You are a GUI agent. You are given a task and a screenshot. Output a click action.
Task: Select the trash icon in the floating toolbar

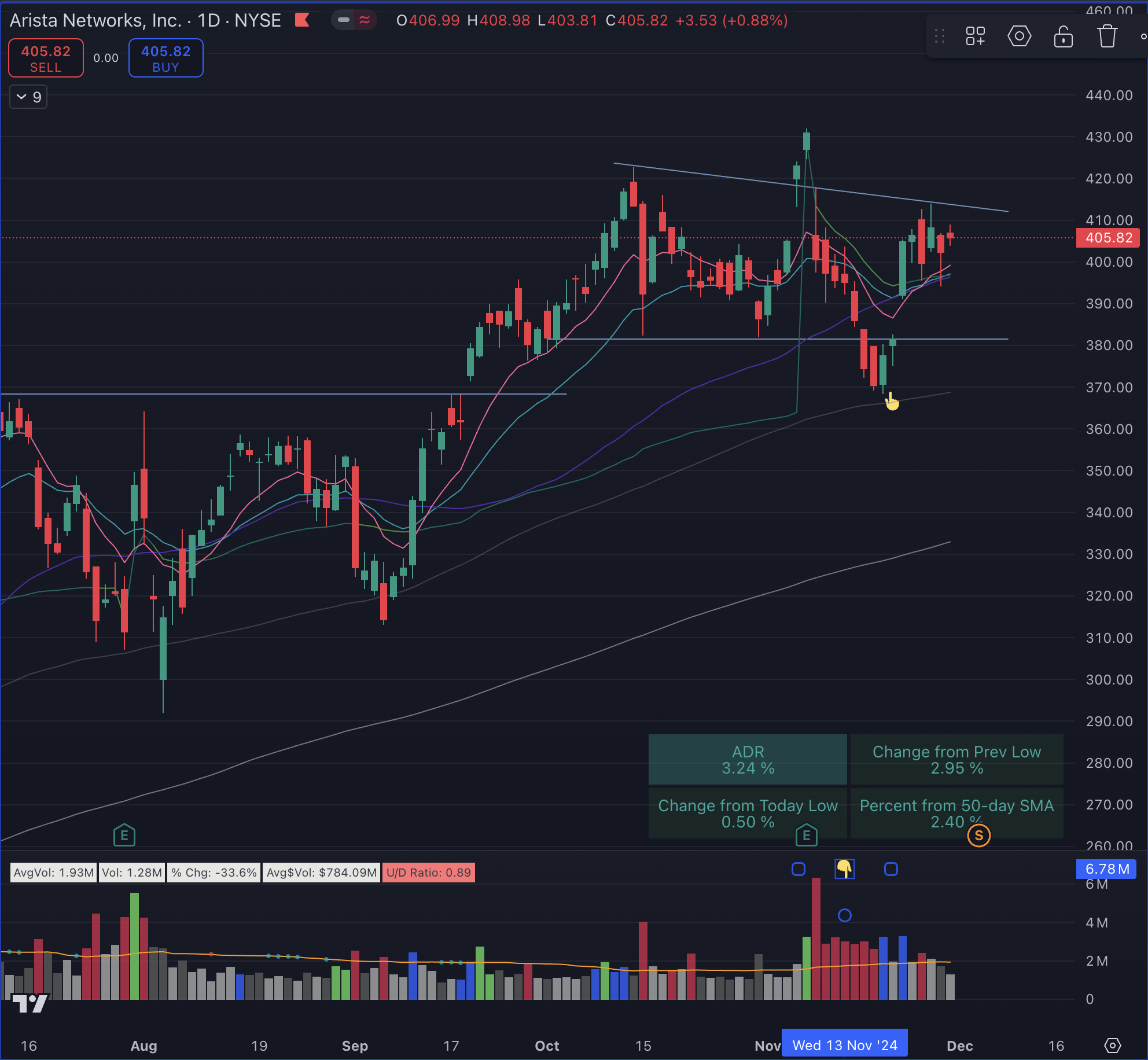(1107, 36)
